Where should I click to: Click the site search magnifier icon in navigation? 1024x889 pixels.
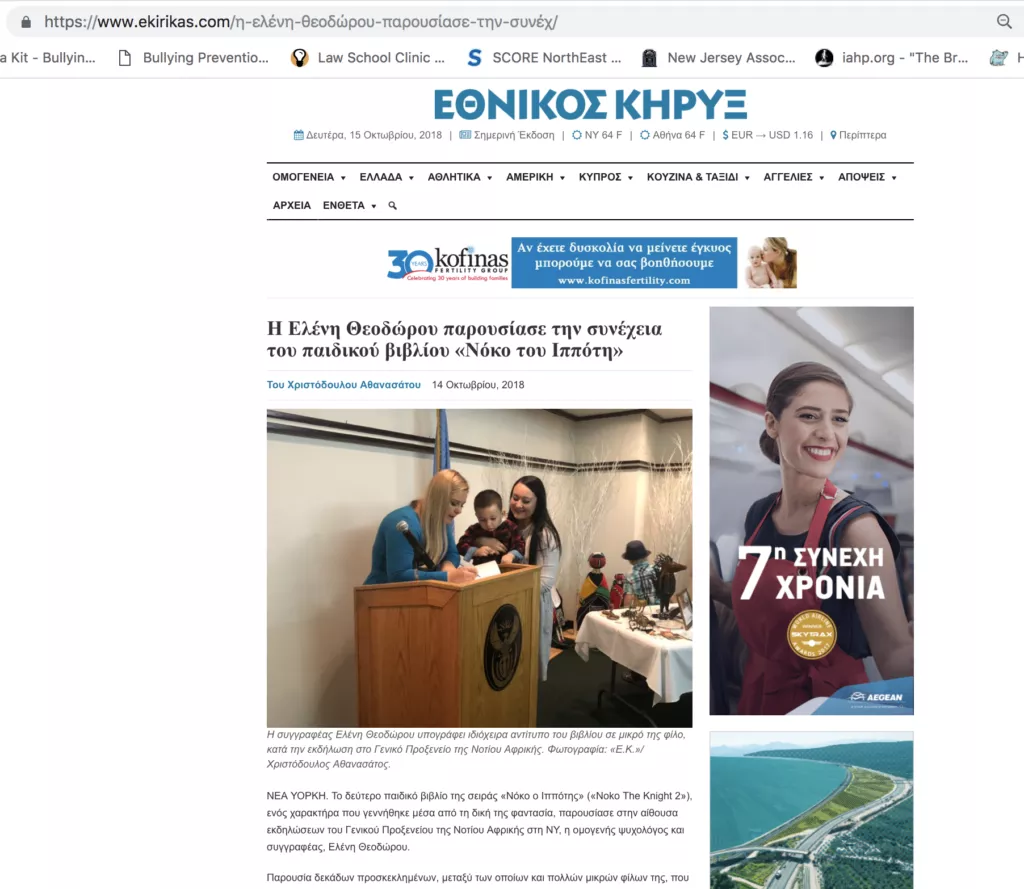tap(392, 206)
